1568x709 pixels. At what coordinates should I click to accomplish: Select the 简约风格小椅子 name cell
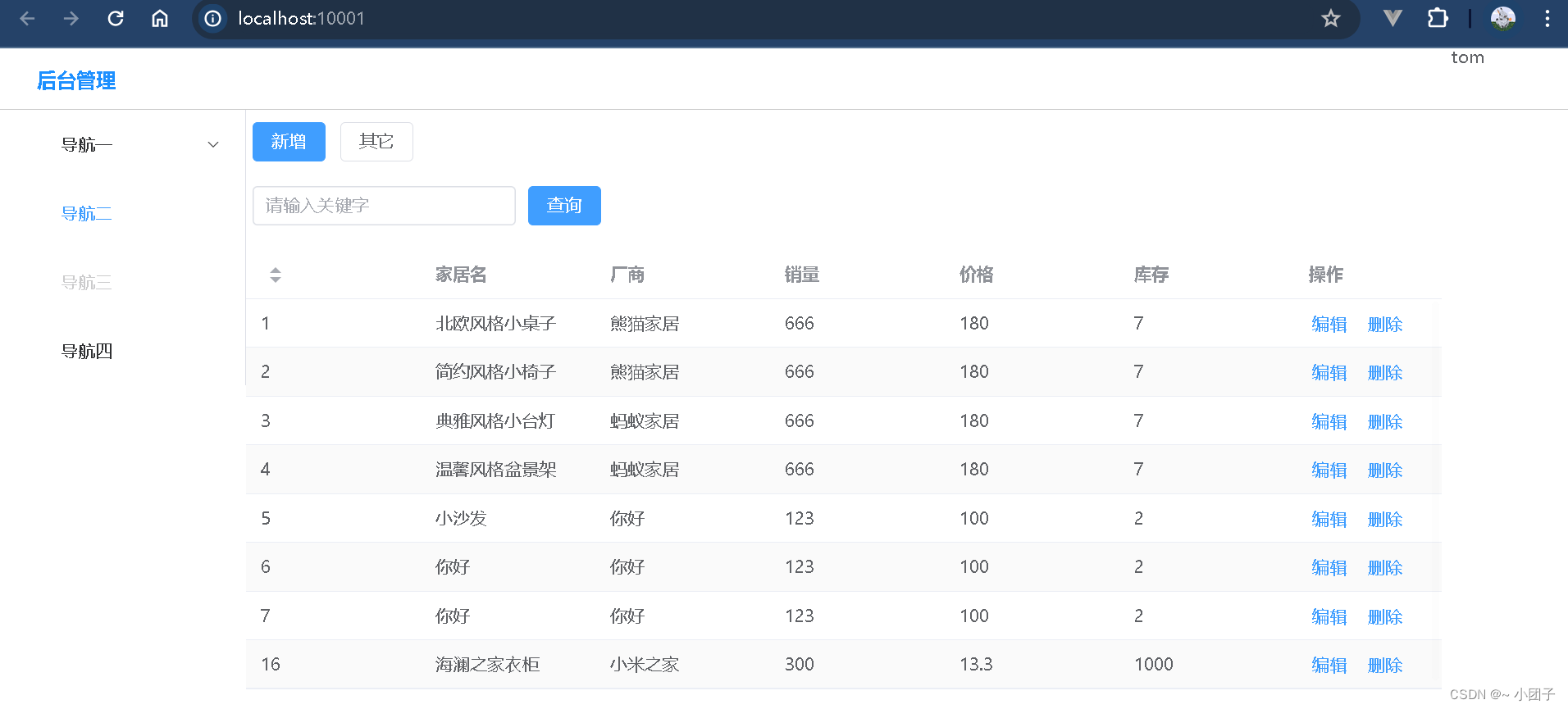coord(495,372)
